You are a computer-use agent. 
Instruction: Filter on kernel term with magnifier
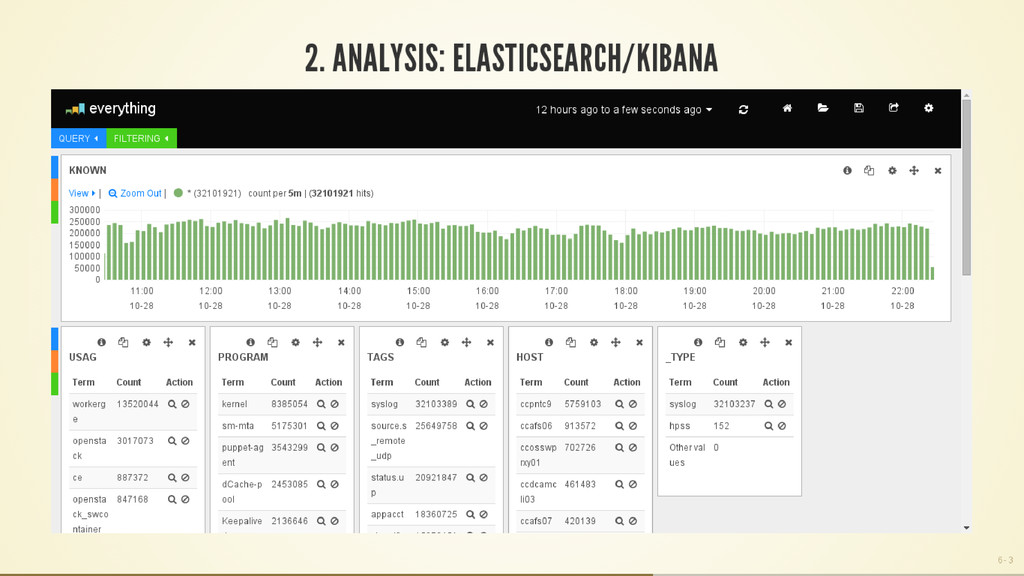[x=321, y=404]
